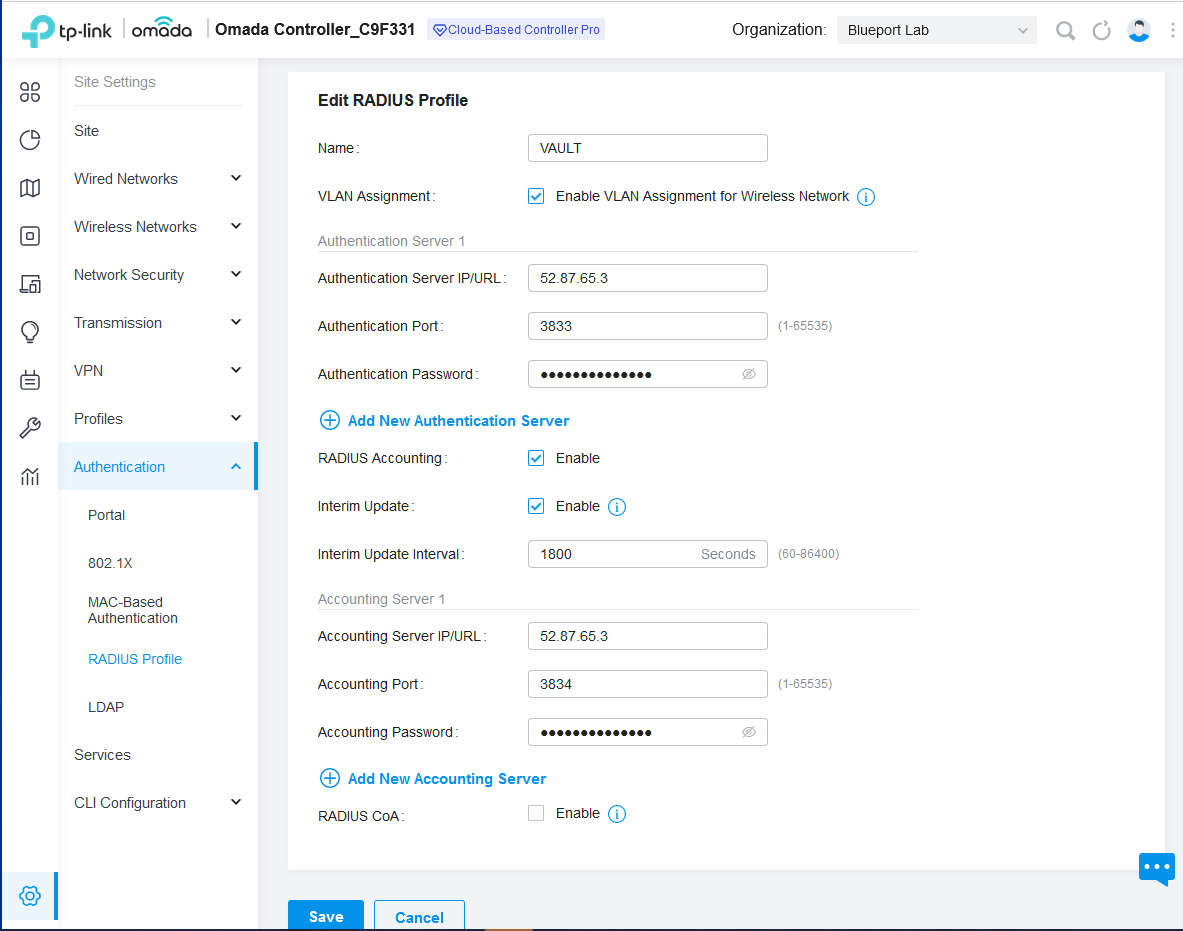This screenshot has width=1183, height=931.
Task: Expand the Wired Networks menu
Action: (x=157, y=179)
